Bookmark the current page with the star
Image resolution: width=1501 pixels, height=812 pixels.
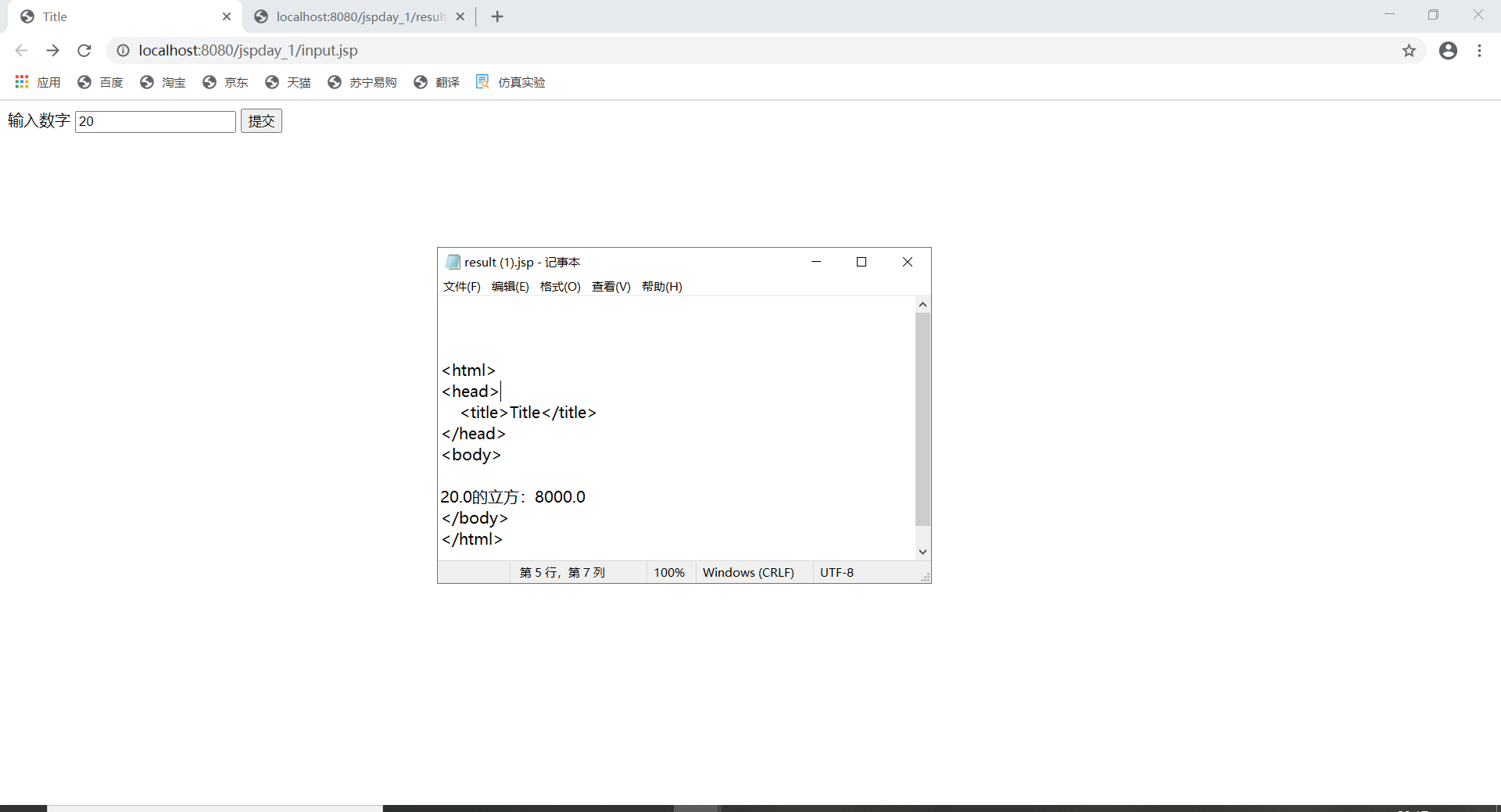[1409, 50]
